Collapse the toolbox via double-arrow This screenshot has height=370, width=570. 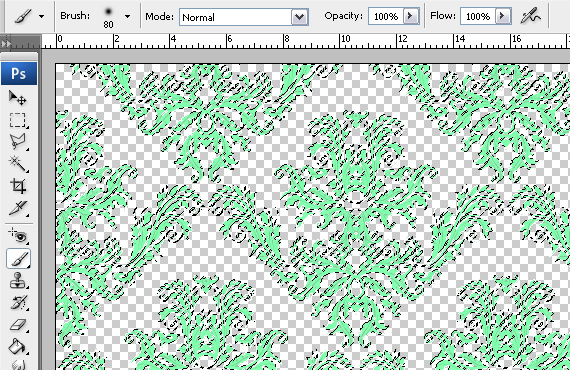(6, 44)
